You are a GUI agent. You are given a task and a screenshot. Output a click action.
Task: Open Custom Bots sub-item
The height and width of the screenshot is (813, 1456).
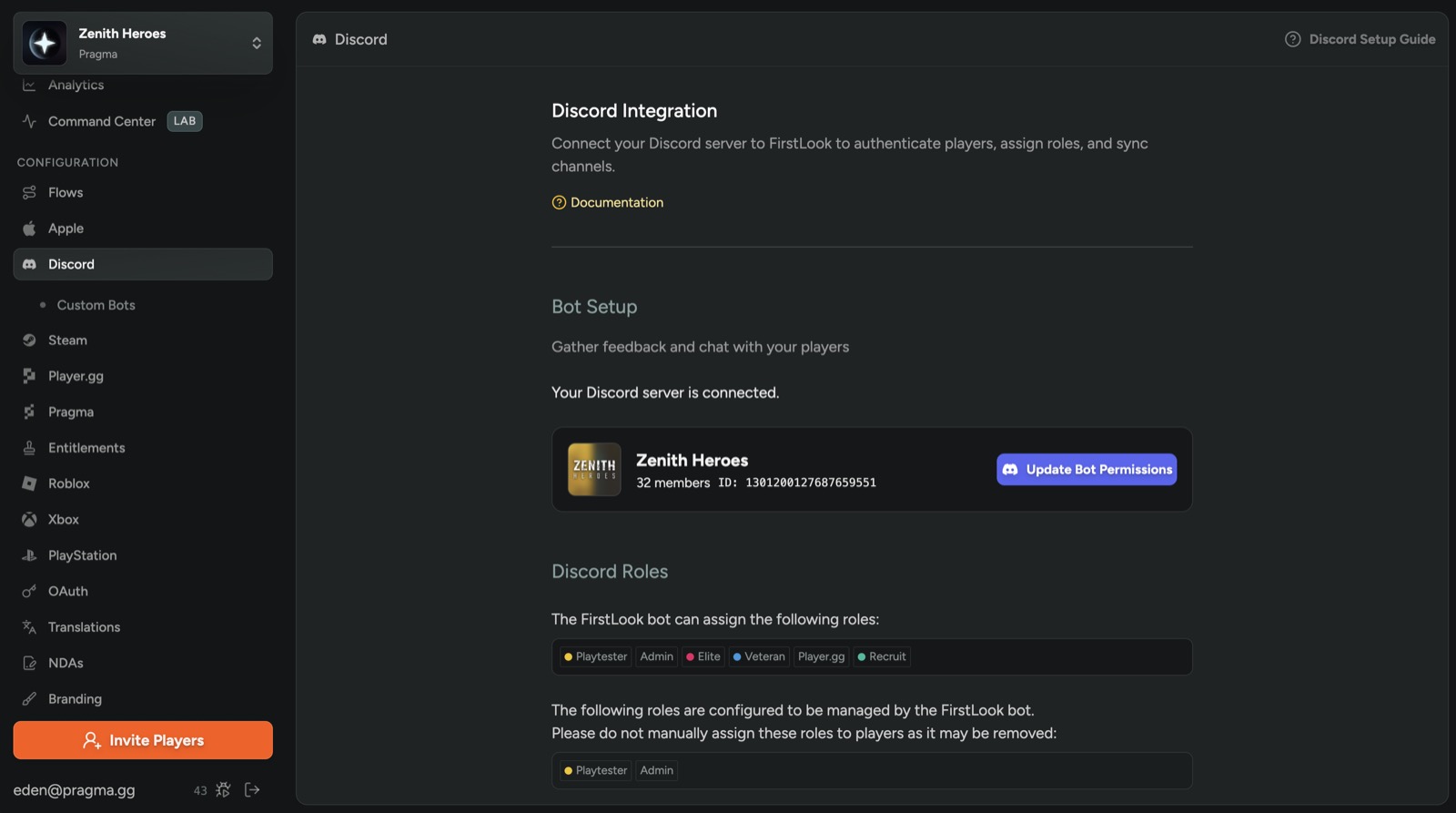click(96, 305)
